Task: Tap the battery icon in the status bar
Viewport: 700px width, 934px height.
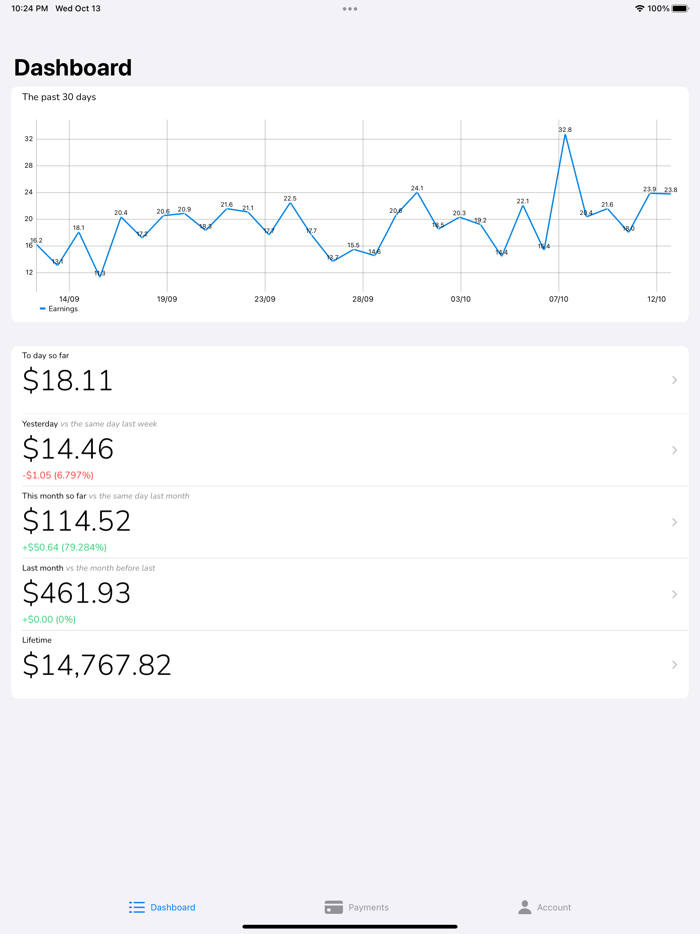Action: [682, 8]
